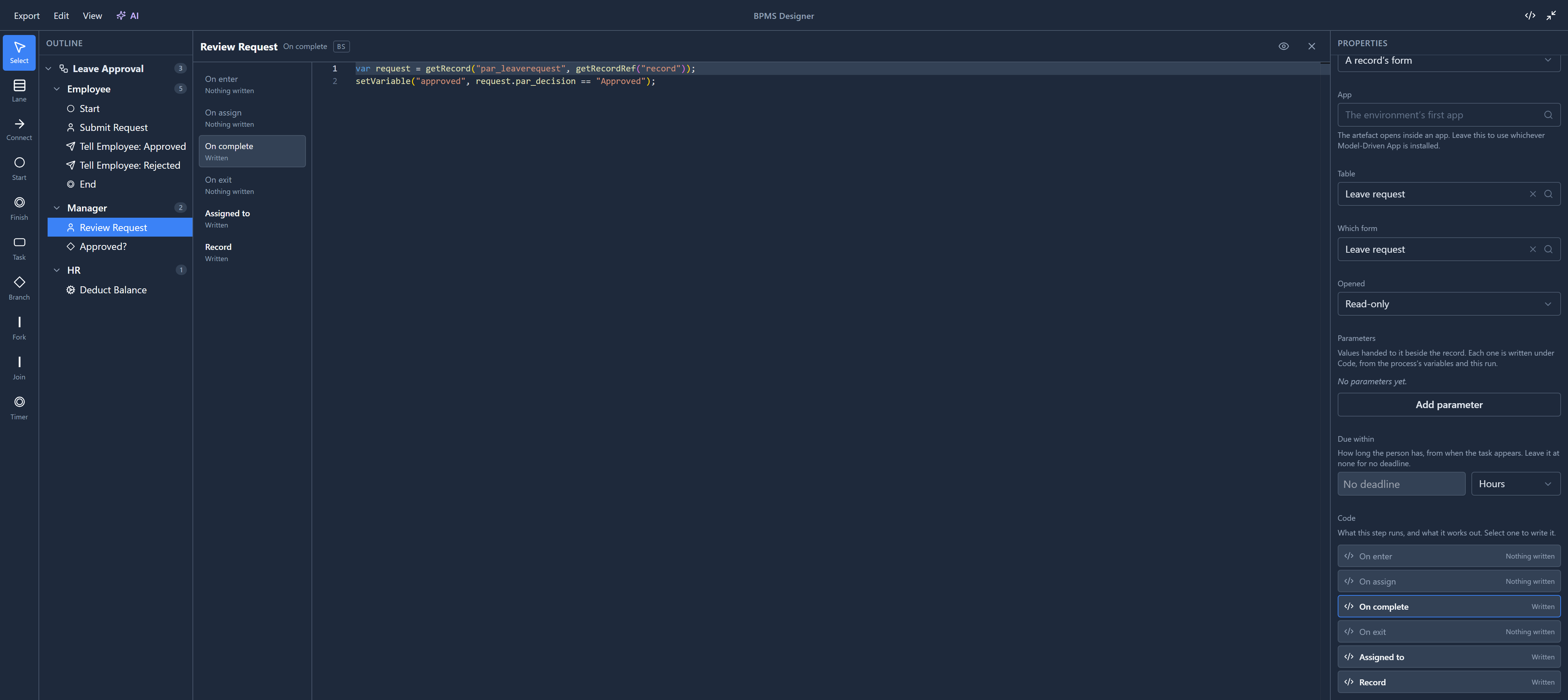
Task: Open the Hours unit dropdown
Action: [1515, 484]
